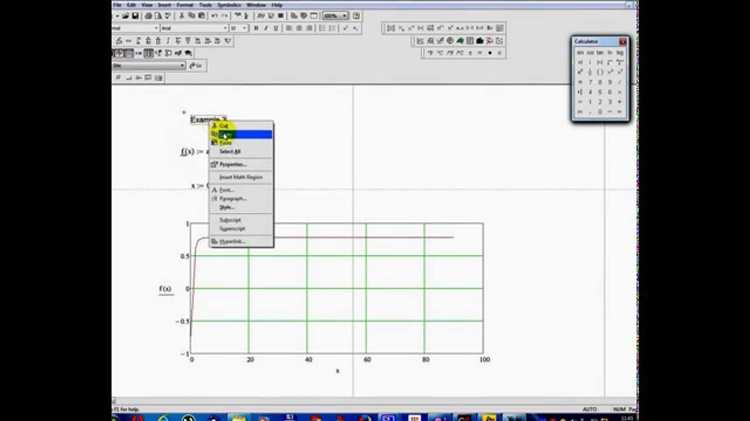Click digit 5 in Calculator palette
The image size is (750, 421).
click(x=600, y=92)
